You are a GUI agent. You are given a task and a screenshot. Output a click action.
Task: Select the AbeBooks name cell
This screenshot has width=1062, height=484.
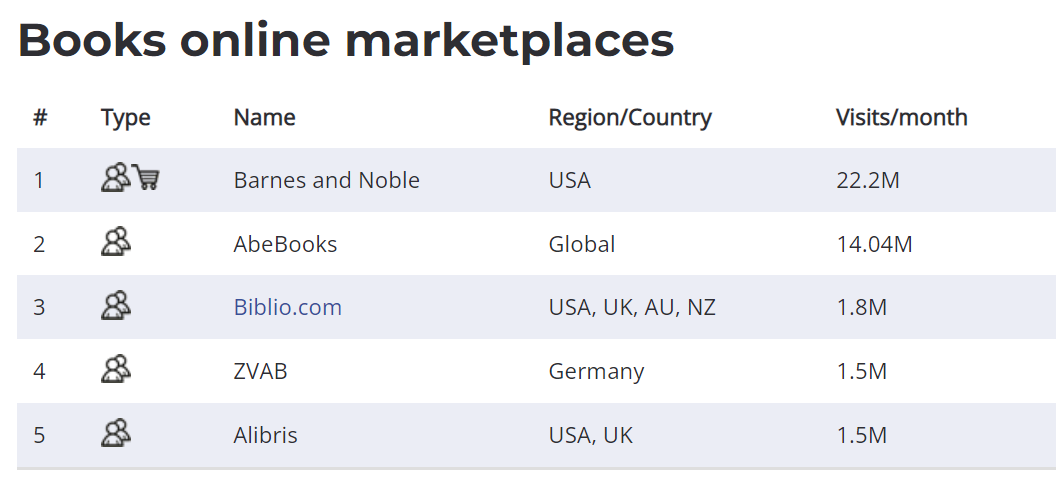(285, 244)
